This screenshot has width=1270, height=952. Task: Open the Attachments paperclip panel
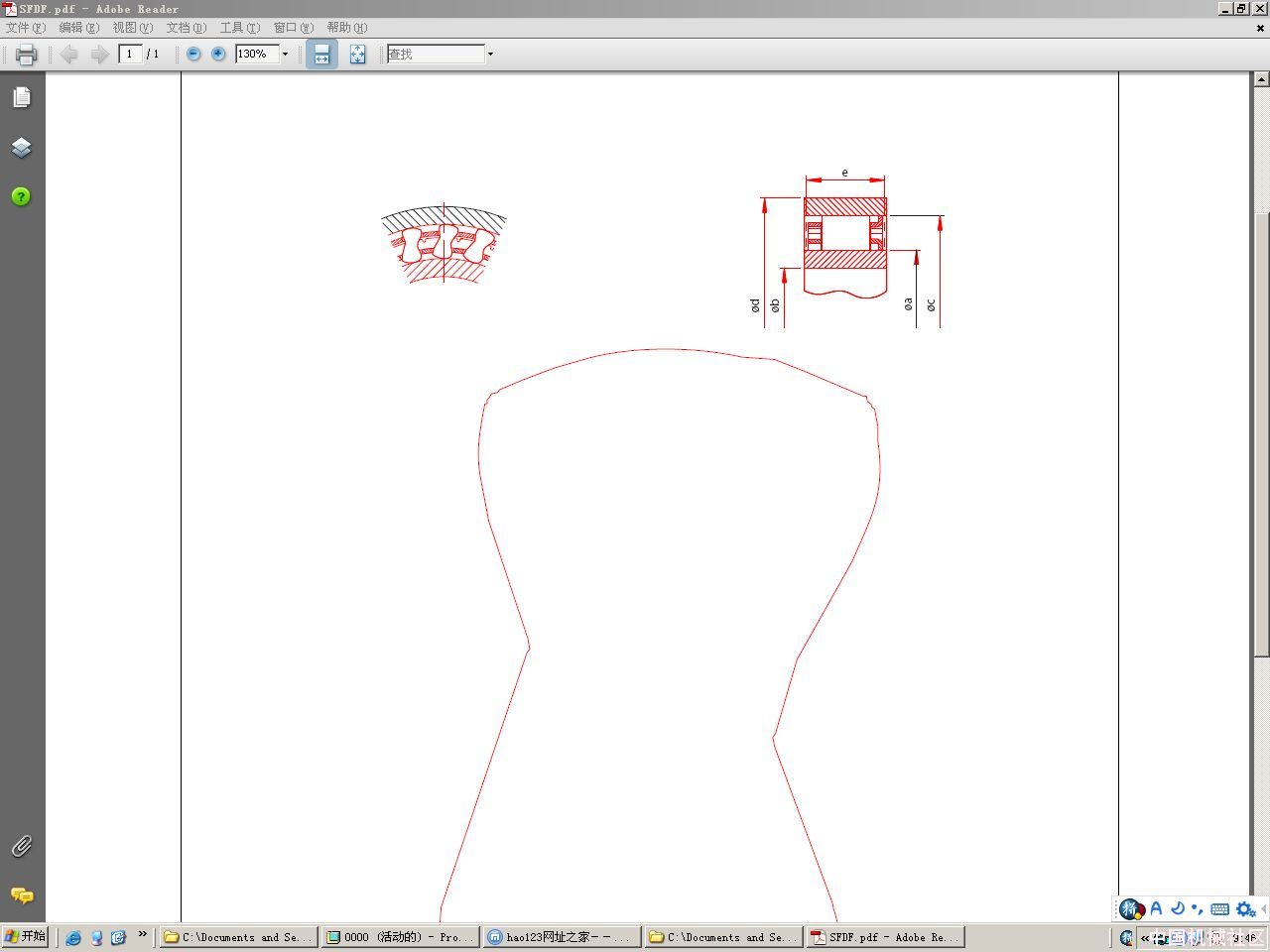22,846
